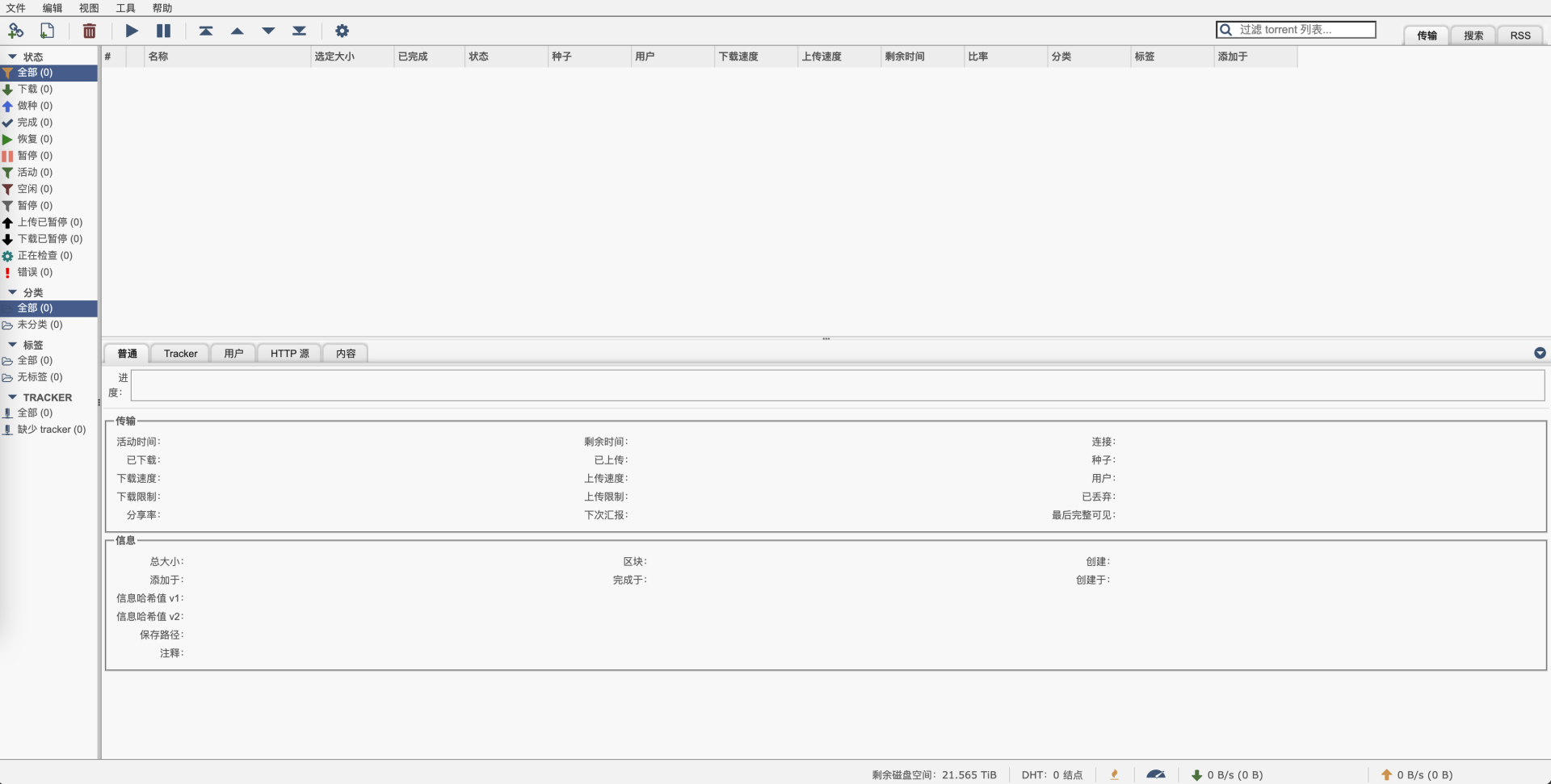Open the HTTP 源 details tab
The image size is (1551, 784).
pyautogui.click(x=289, y=354)
